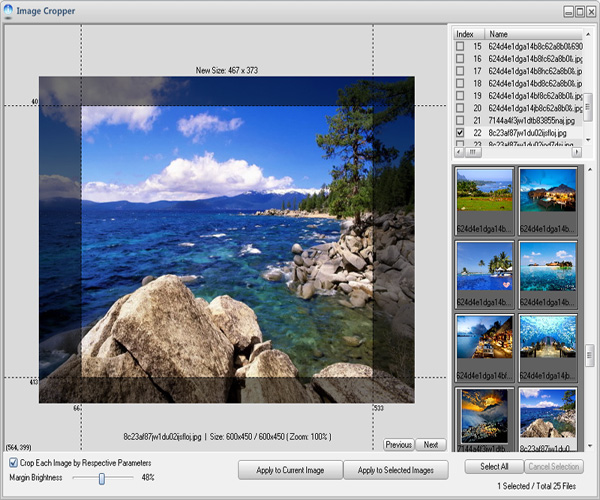Click the file list horizontal scroll-left arrow

click(x=459, y=152)
